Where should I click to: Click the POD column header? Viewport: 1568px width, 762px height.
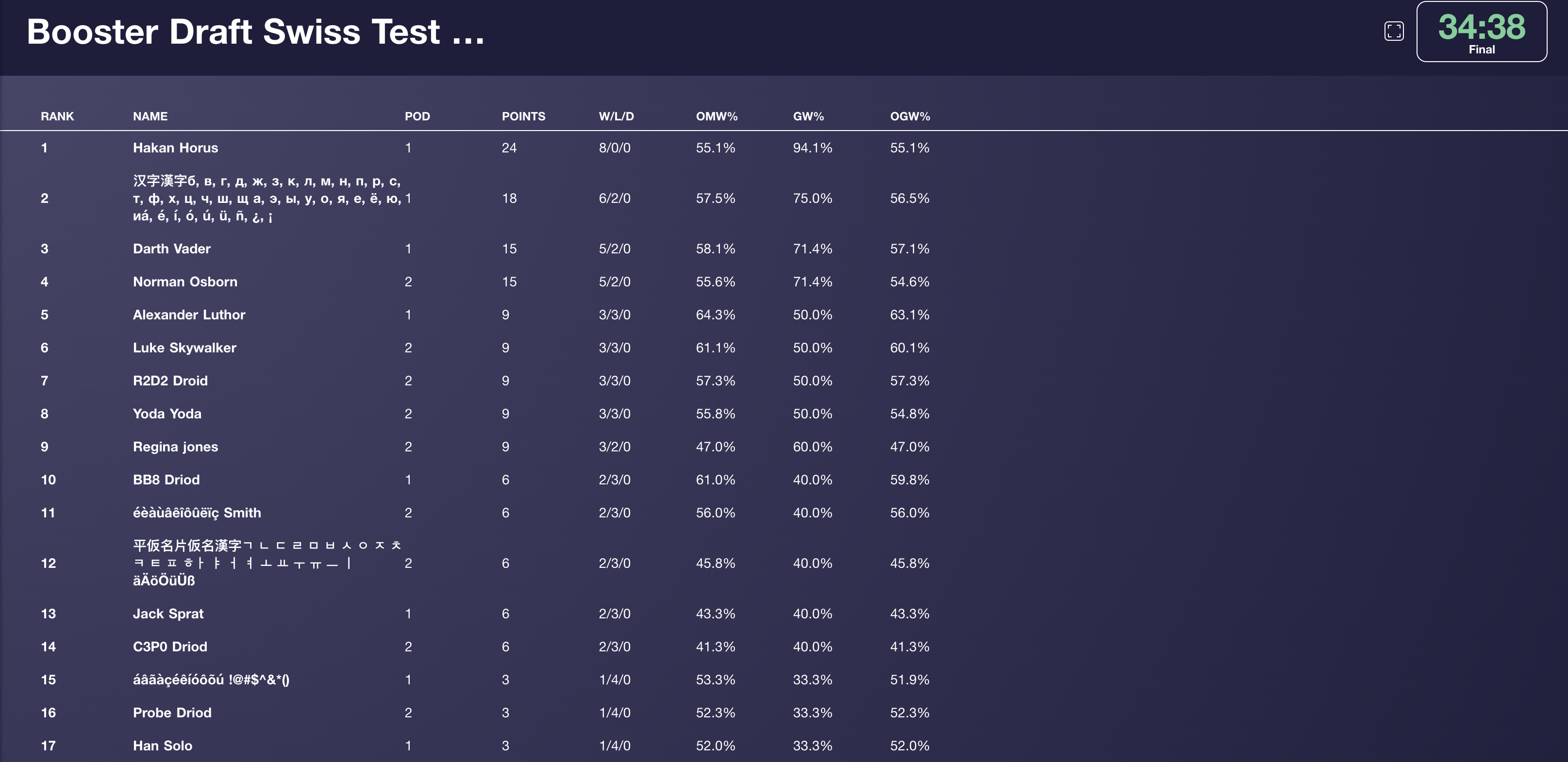tap(417, 116)
